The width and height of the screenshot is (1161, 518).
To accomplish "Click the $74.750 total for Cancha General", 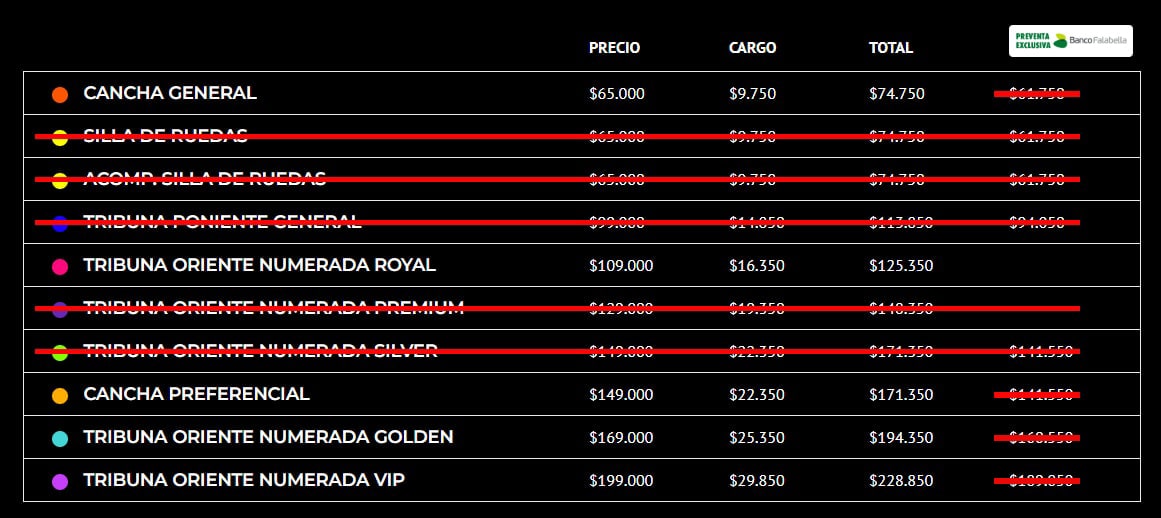I will pos(896,94).
